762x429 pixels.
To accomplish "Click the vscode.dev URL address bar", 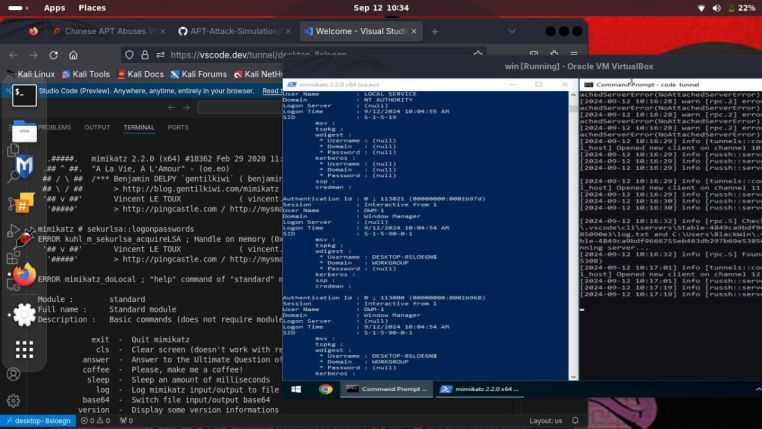I will (x=260, y=55).
